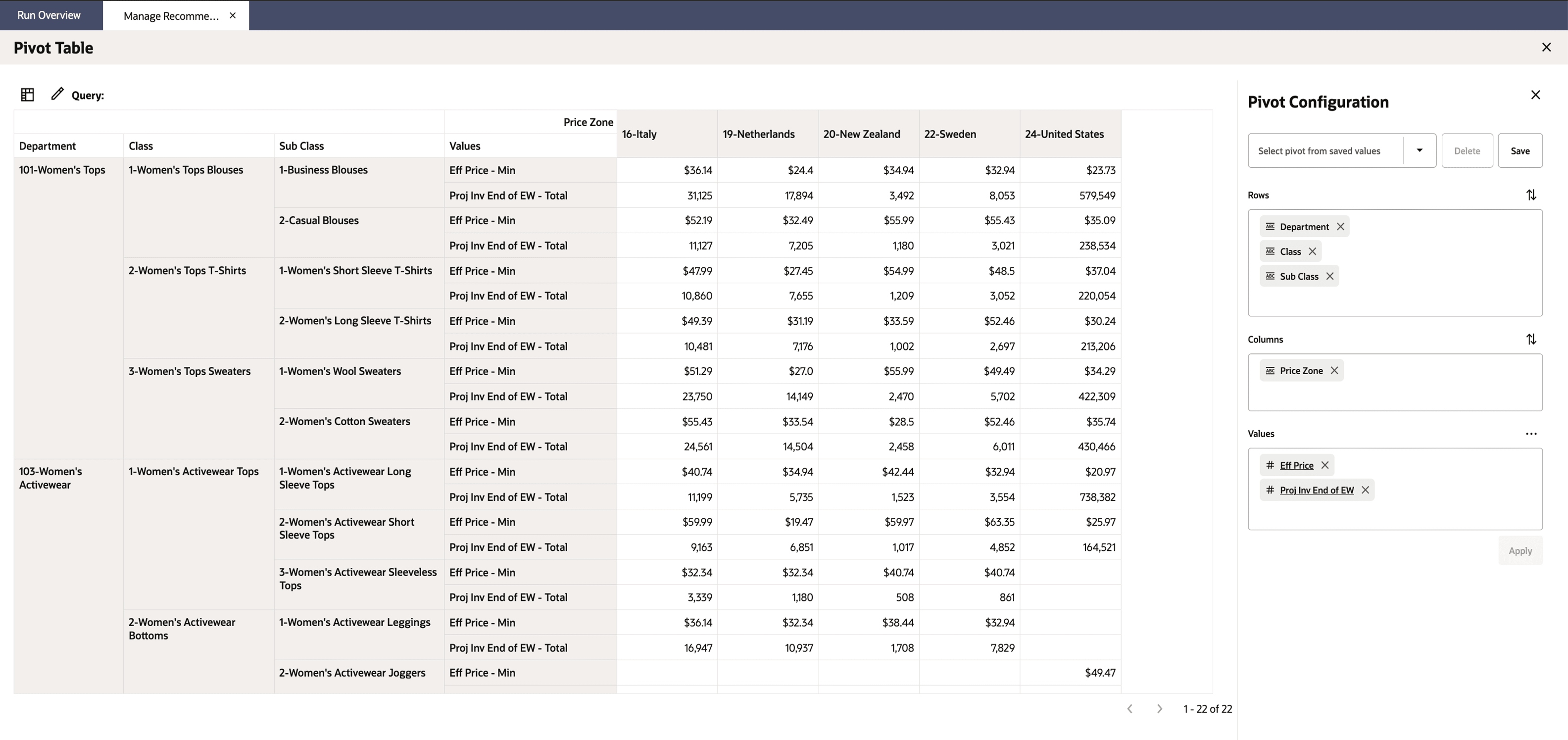Remove the Price Zone column field
This screenshot has width=1568, height=740.
1334,370
